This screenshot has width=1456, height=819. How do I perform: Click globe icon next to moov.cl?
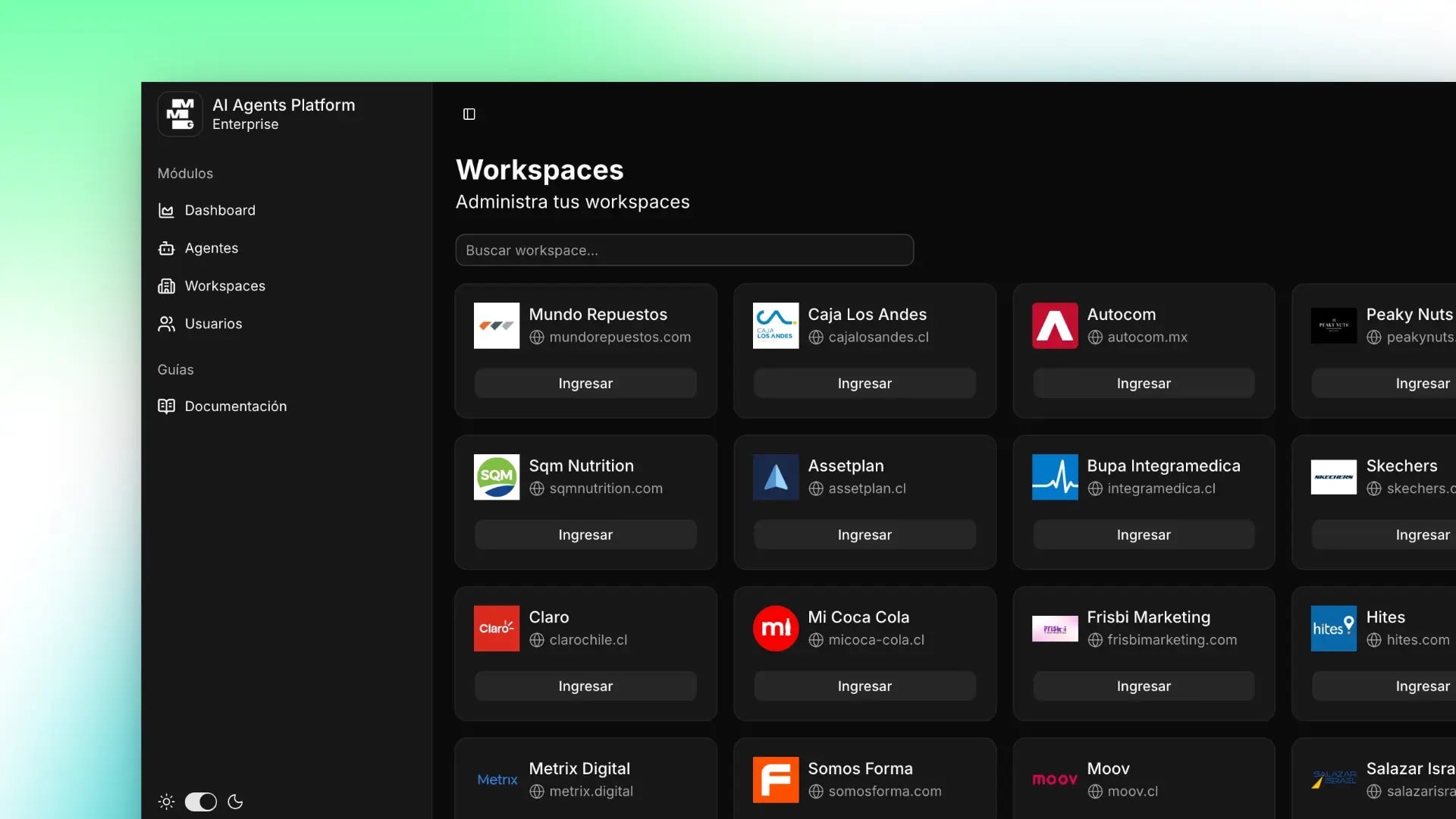coord(1095,792)
